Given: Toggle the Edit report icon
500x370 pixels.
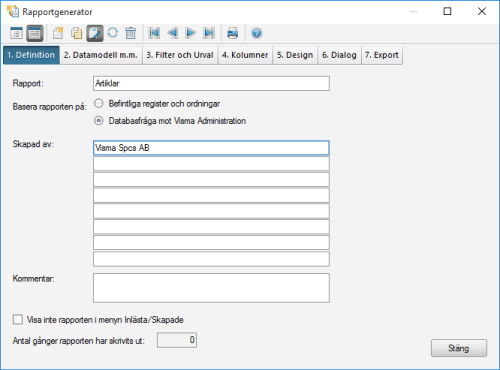Looking at the screenshot, I should 95,33.
